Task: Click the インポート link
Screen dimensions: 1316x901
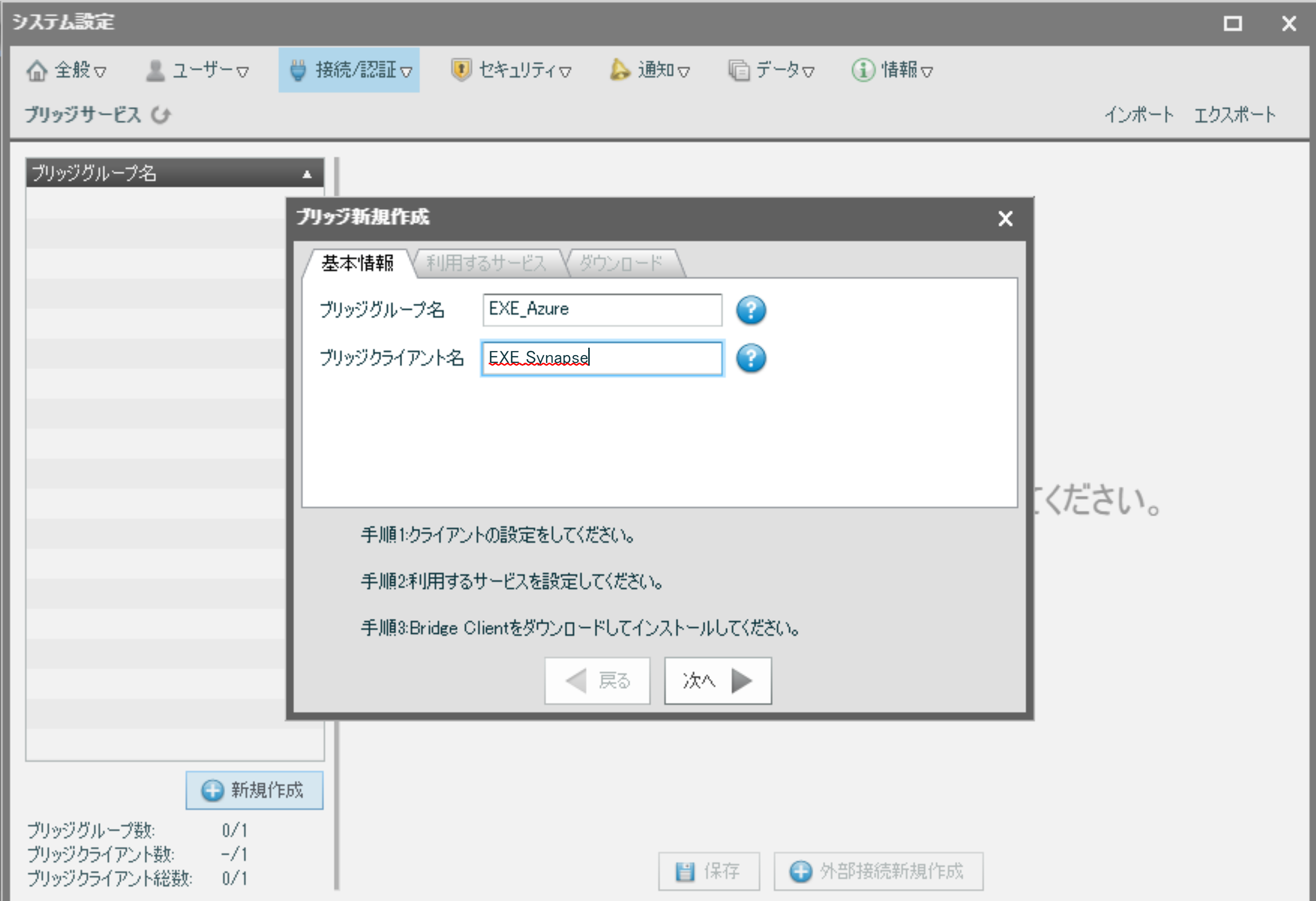Action: click(x=1138, y=115)
